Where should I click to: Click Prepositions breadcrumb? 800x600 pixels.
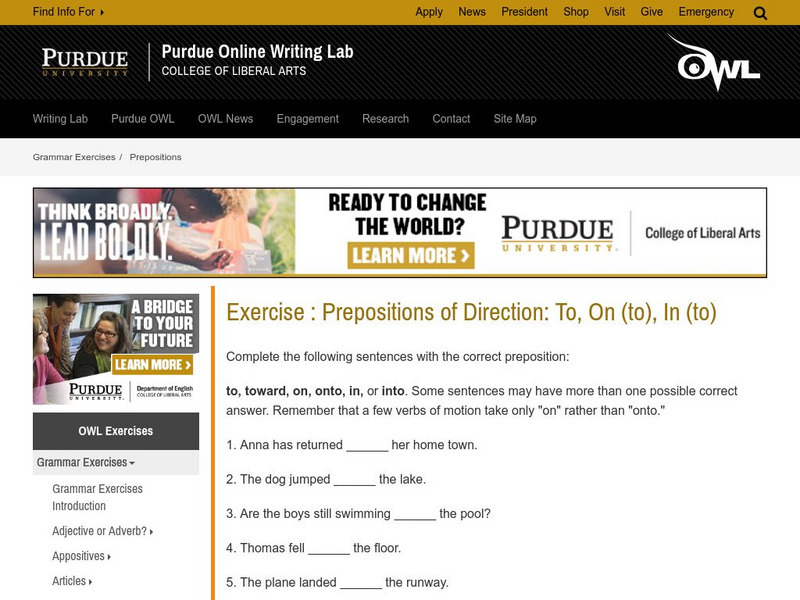155,157
